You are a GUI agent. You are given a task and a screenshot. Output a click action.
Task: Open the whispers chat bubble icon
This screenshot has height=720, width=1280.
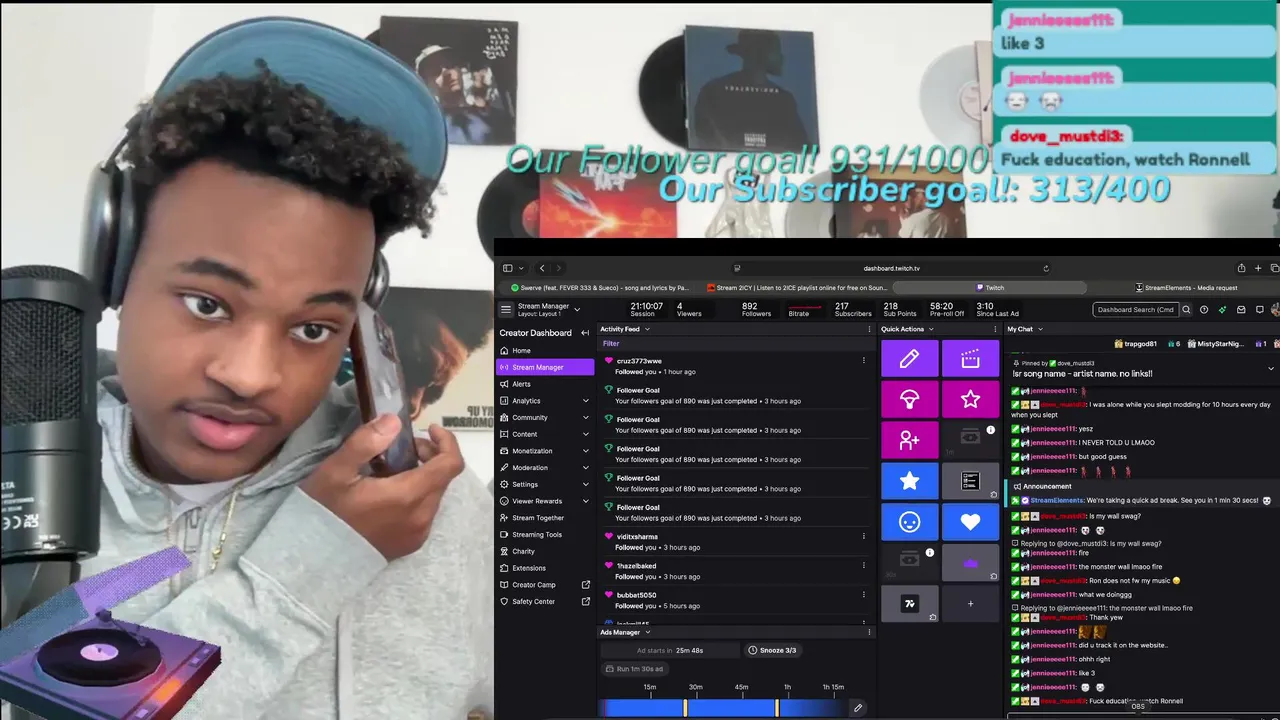click(x=1260, y=310)
